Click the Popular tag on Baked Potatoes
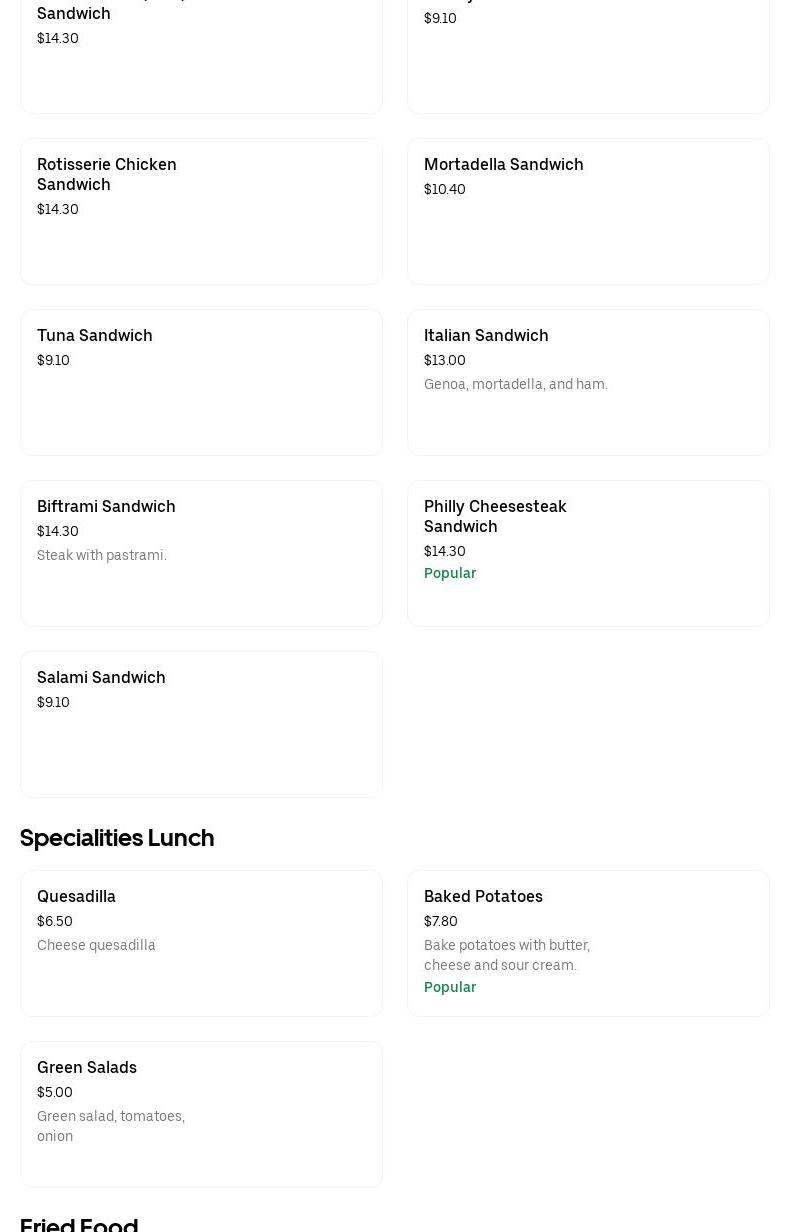Viewport: 804px width, 1232px height. [x=450, y=987]
